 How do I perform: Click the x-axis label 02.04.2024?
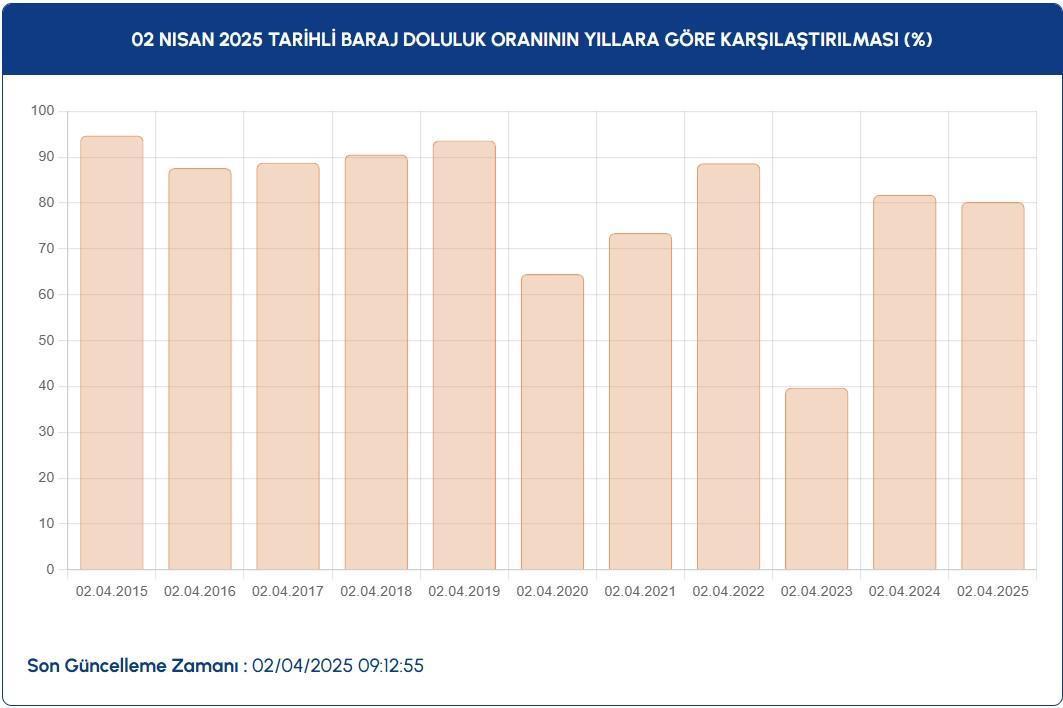tap(905, 591)
